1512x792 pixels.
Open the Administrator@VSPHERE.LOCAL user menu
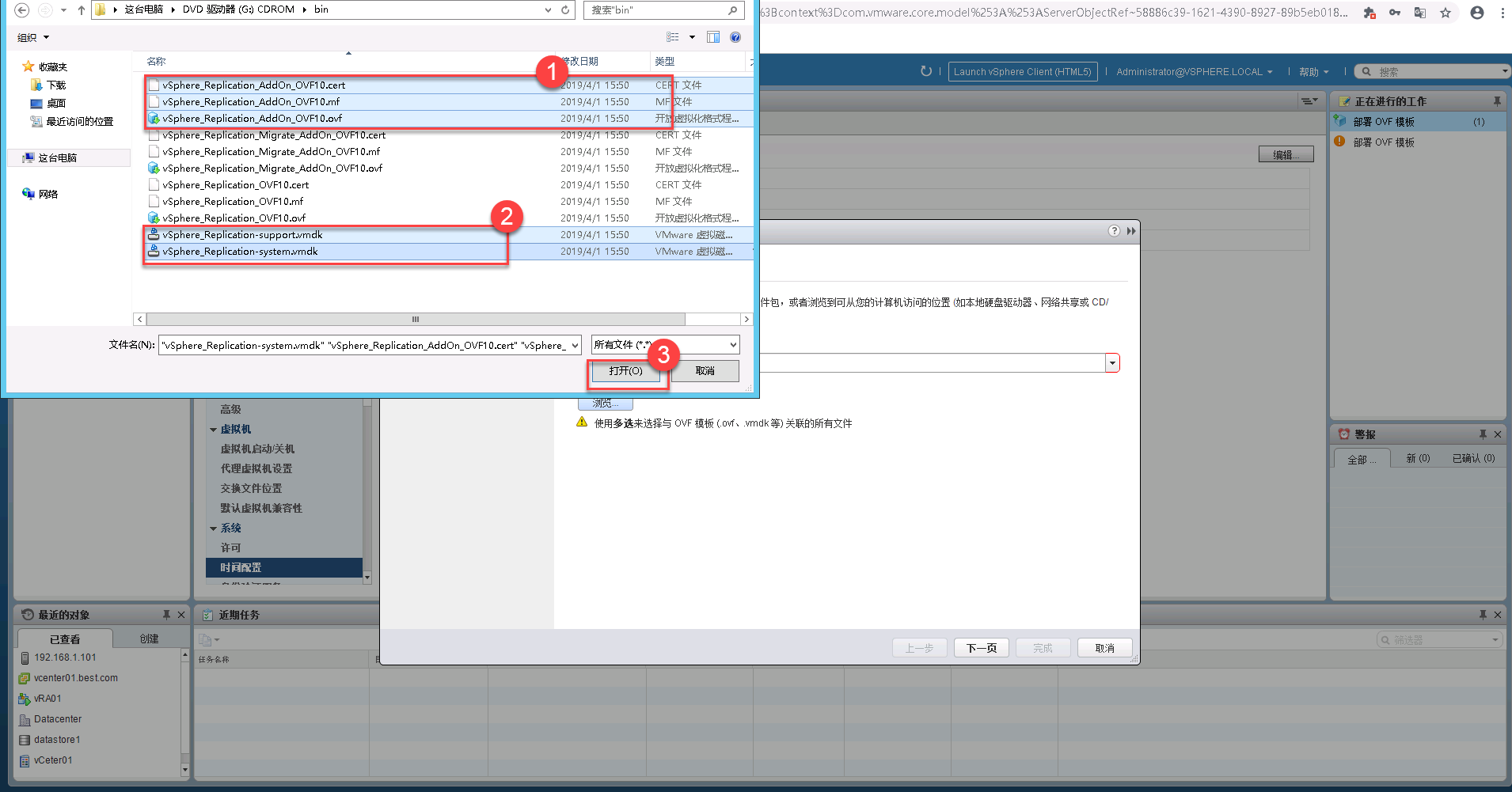coord(1195,72)
